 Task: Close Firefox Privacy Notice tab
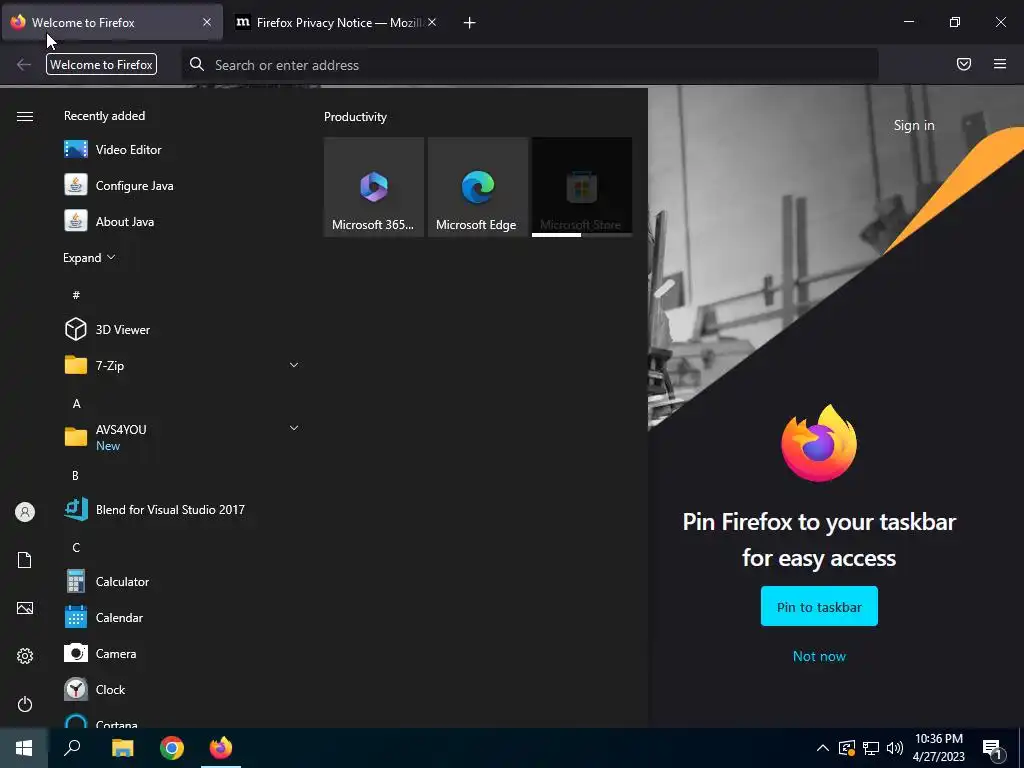tap(432, 22)
